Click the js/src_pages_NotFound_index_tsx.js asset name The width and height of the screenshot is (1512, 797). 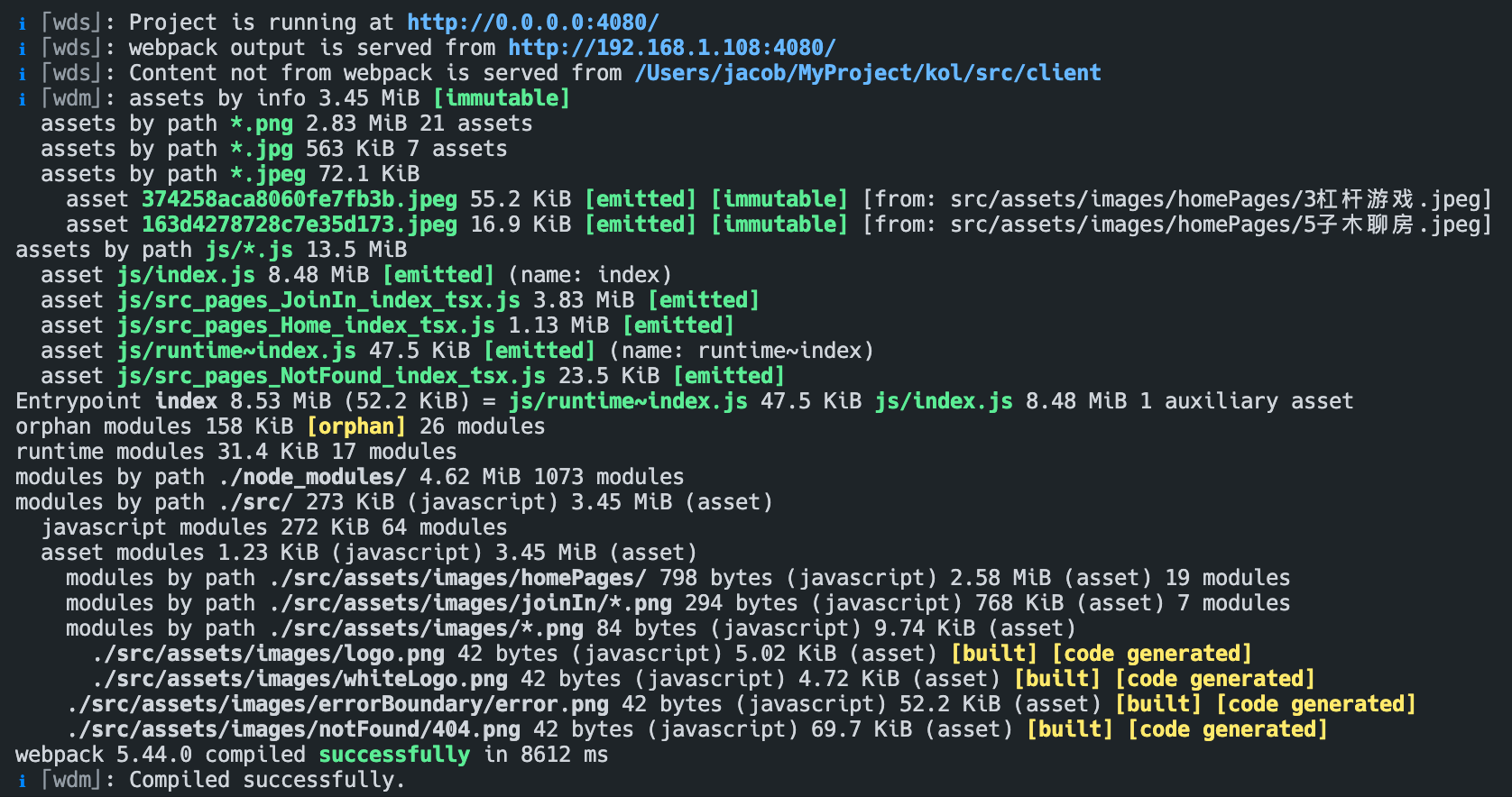pos(331,376)
